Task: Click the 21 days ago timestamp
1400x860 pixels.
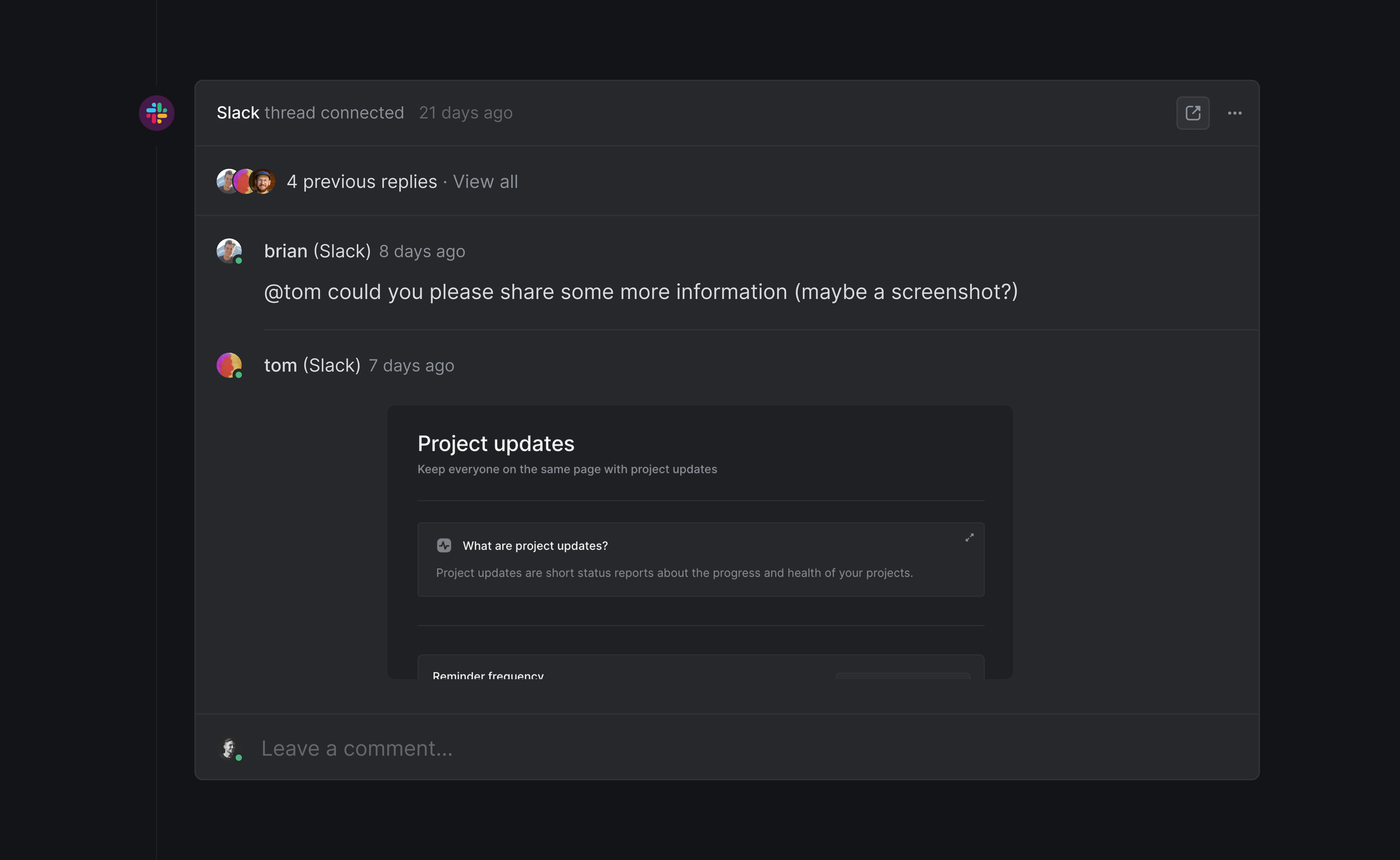Action: (465, 113)
